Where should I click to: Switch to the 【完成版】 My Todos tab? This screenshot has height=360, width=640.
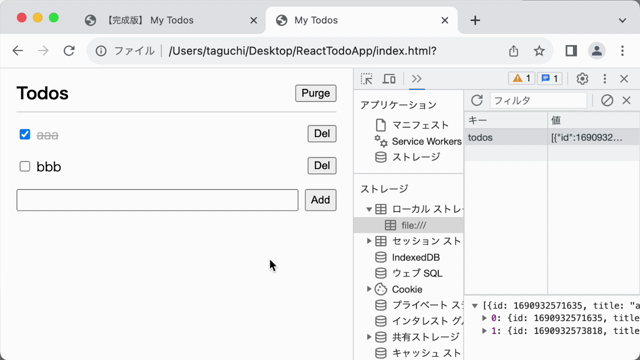tap(171, 20)
